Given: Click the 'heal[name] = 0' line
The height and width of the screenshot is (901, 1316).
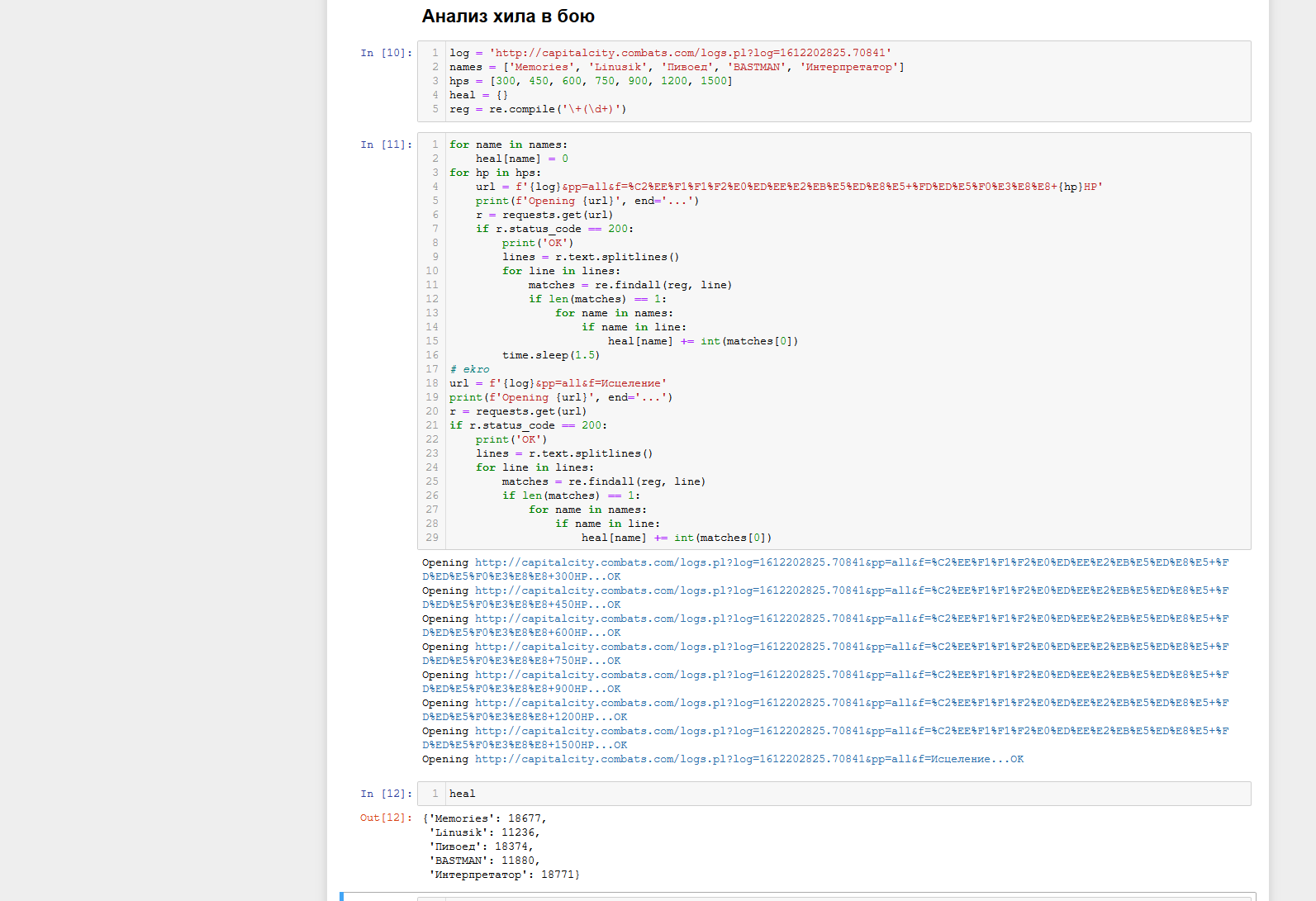Looking at the screenshot, I should [x=522, y=159].
